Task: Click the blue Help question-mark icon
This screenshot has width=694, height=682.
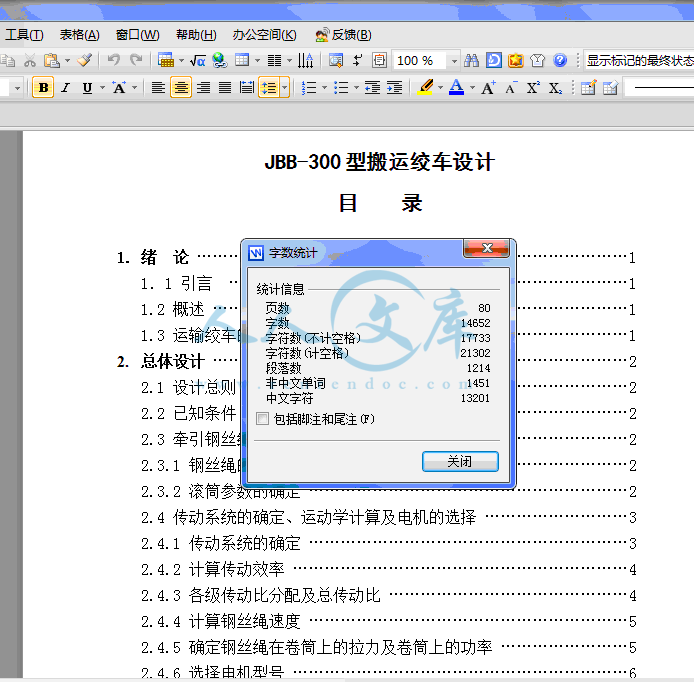Action: coord(560,60)
